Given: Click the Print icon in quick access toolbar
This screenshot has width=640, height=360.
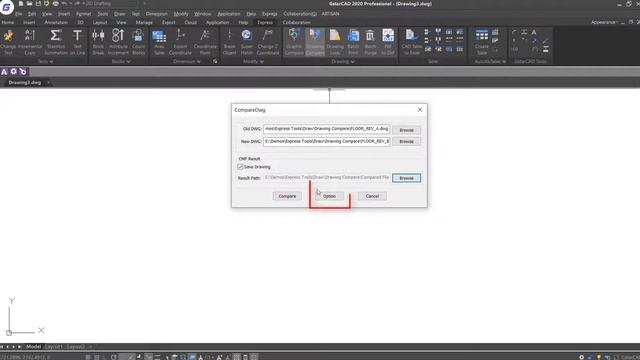Looking at the screenshot, I should click(55, 4).
